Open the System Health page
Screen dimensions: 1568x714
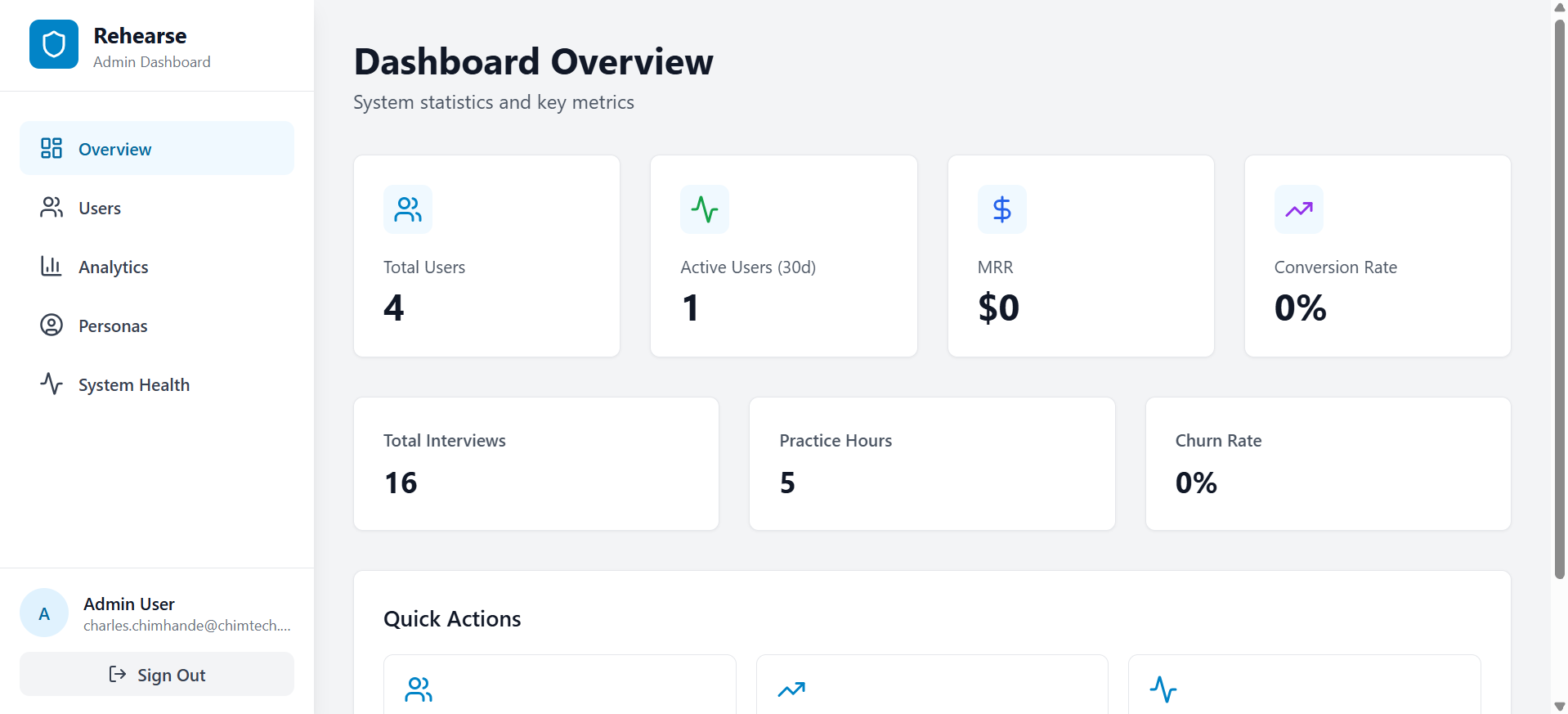pos(157,384)
